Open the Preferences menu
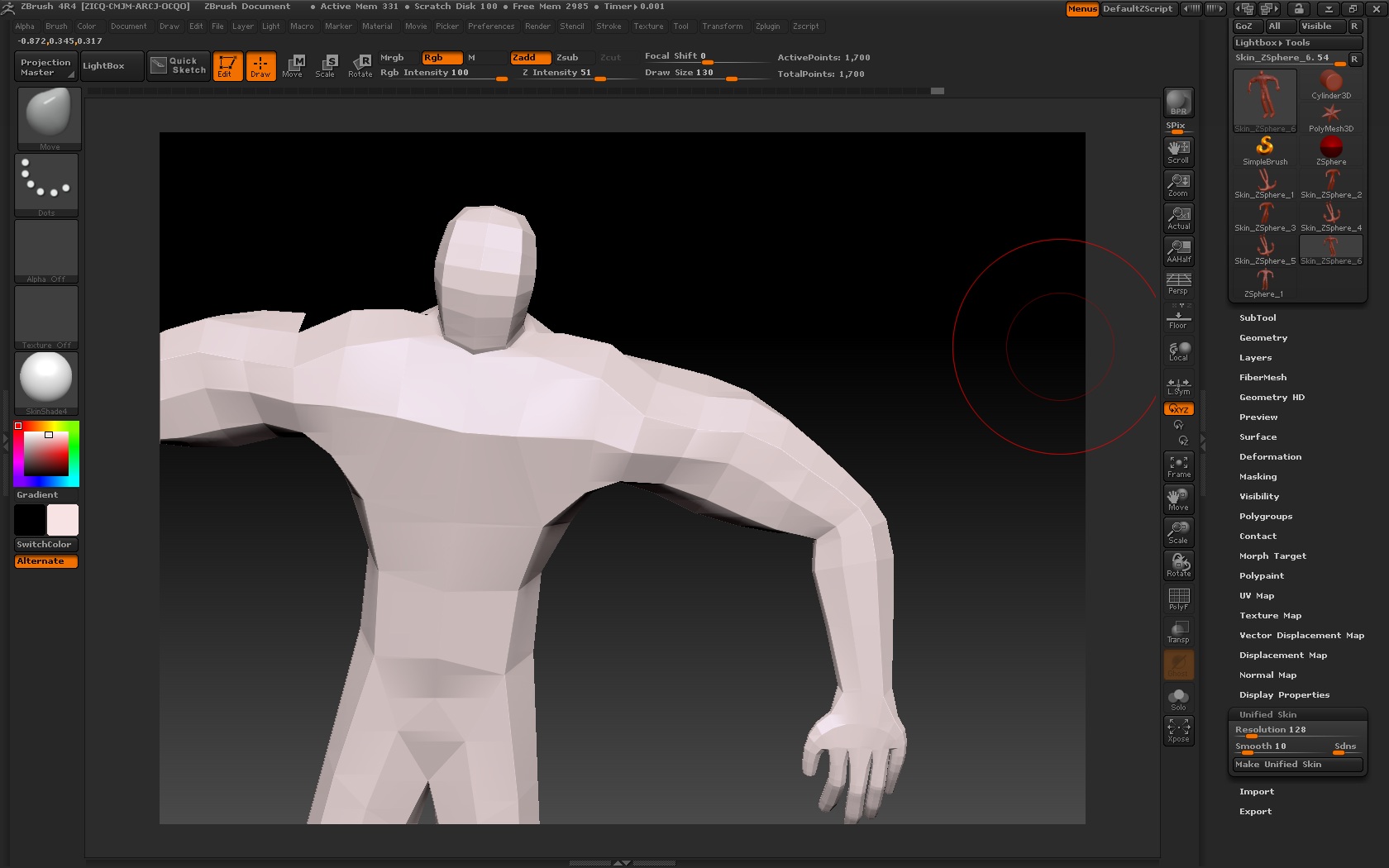This screenshot has width=1389, height=868. (x=491, y=26)
